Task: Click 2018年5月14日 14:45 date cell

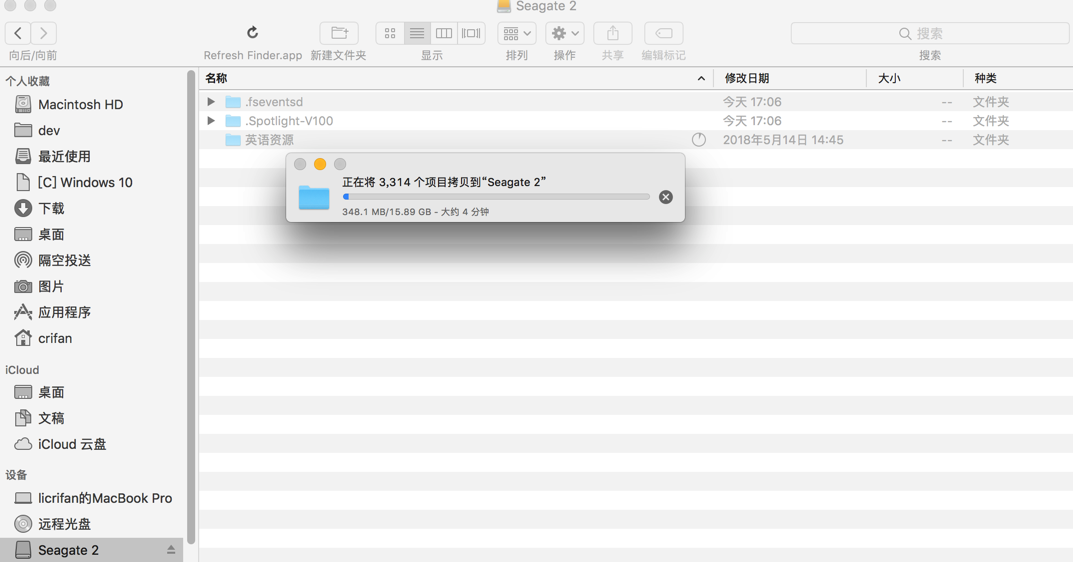Action: pyautogui.click(x=783, y=140)
